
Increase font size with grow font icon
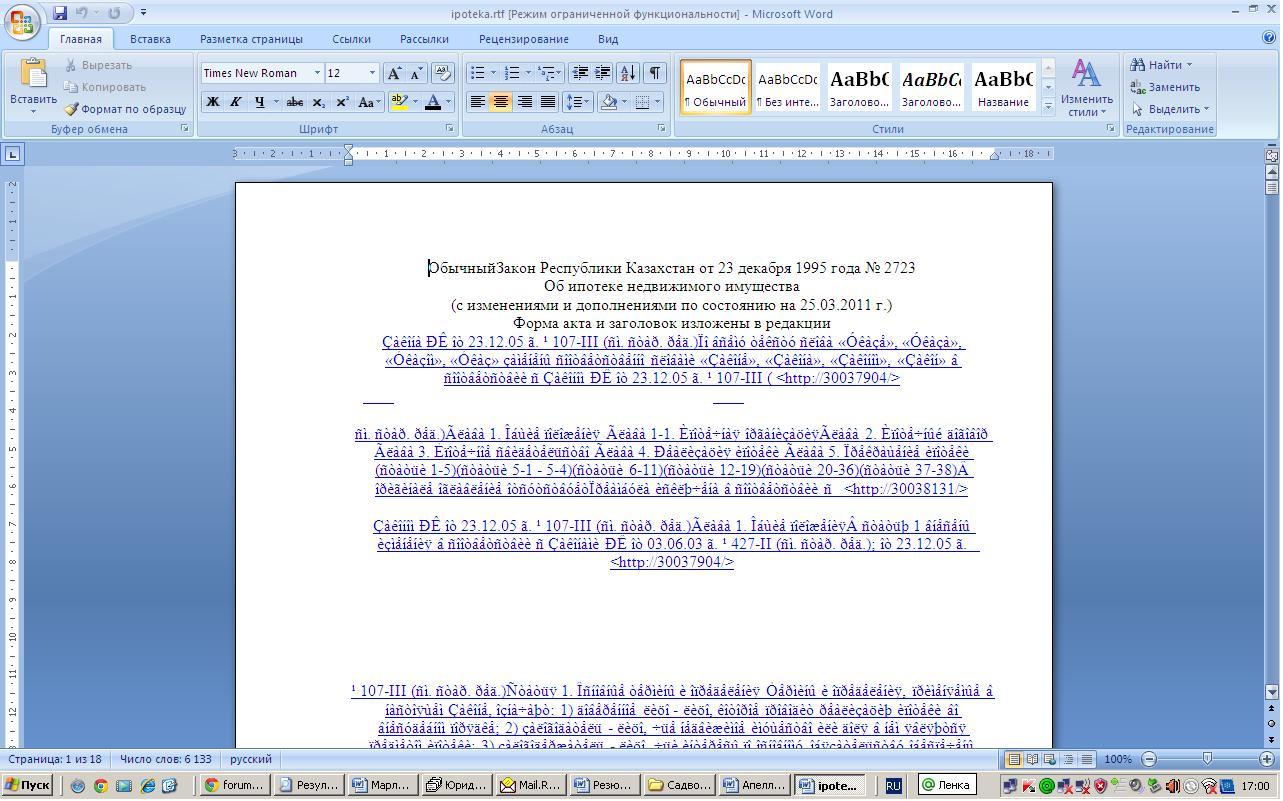(x=394, y=73)
